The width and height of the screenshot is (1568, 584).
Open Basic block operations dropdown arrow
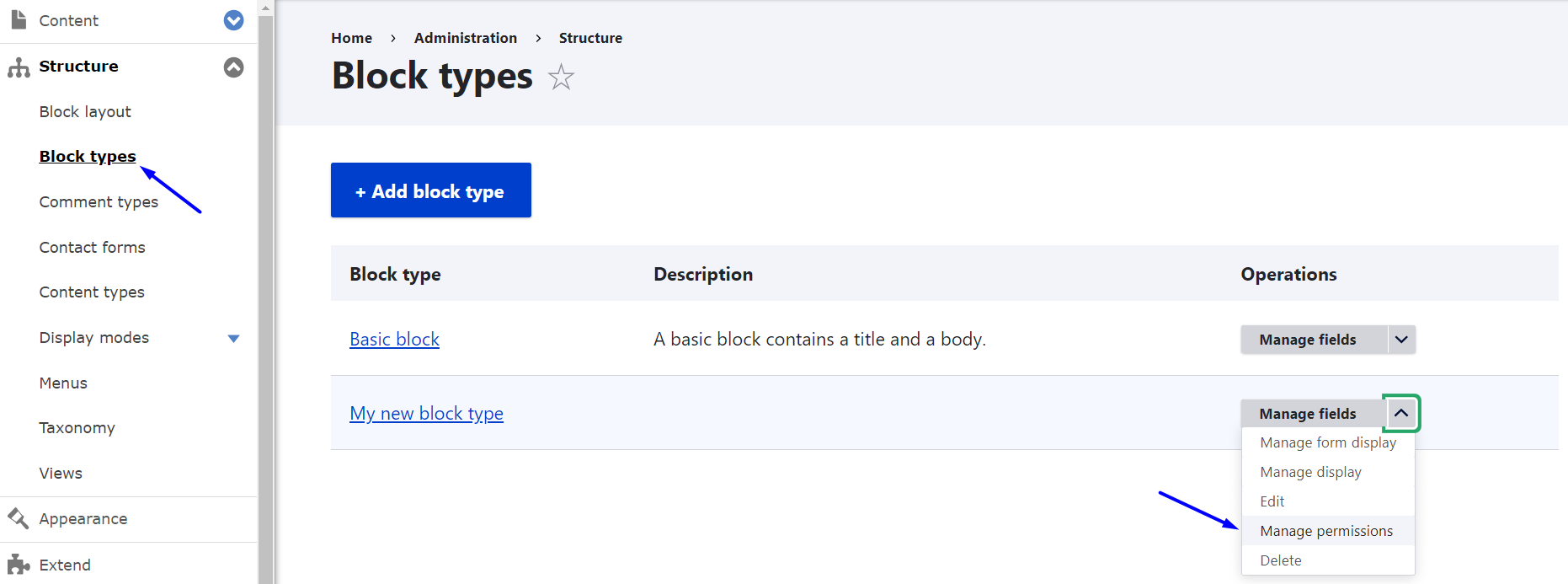click(1401, 340)
